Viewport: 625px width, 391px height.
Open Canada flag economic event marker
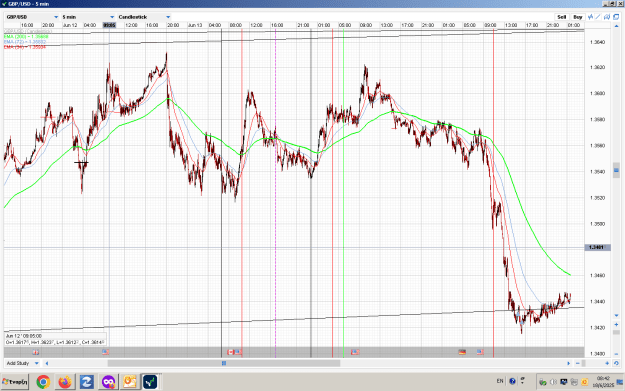point(231,352)
